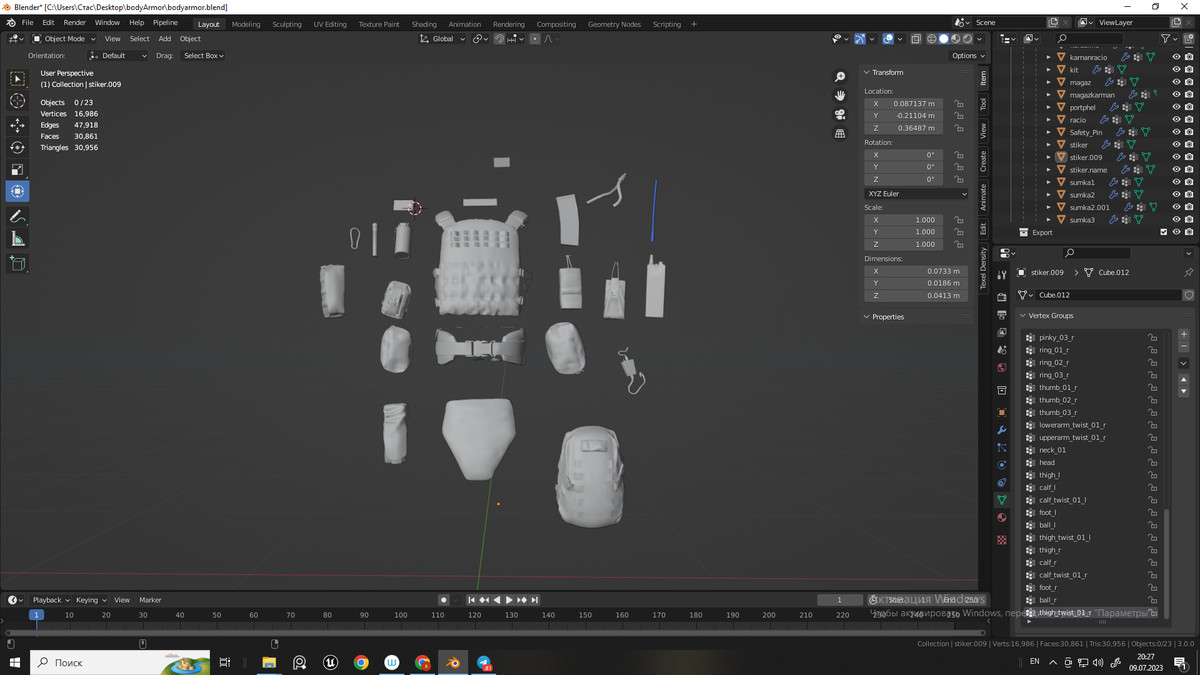This screenshot has width=1200, height=675.
Task: Open the Modifiers properties wrench tab
Action: tap(1002, 430)
